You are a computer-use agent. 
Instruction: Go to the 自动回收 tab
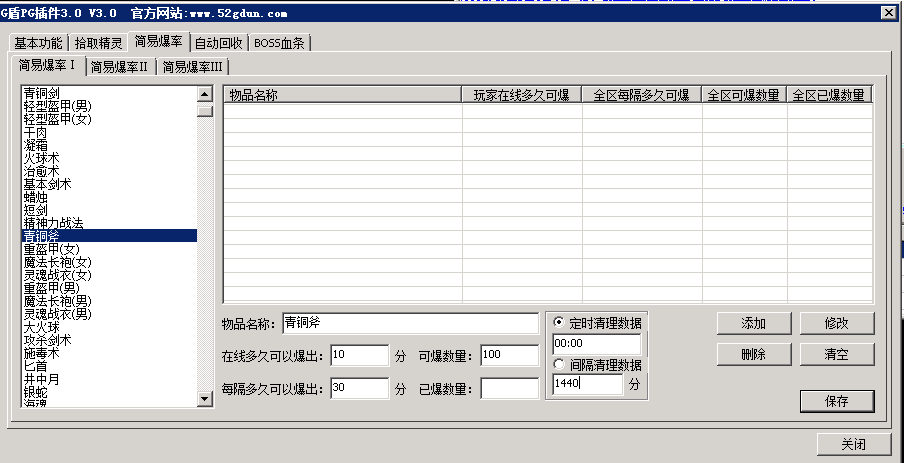point(219,43)
